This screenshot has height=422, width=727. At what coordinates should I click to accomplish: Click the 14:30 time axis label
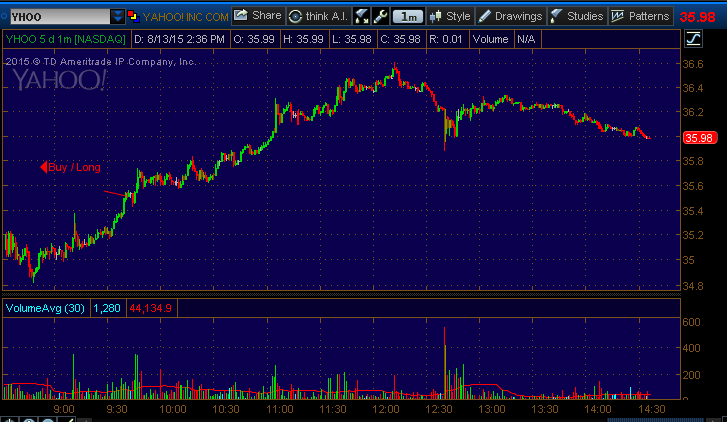[x=652, y=409]
